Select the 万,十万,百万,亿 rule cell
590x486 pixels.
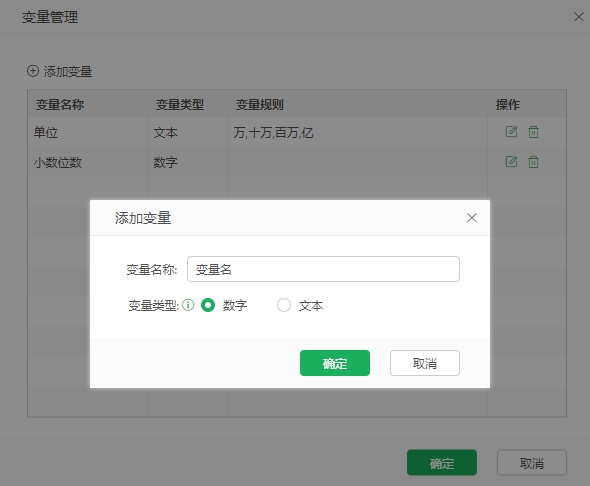(273, 132)
